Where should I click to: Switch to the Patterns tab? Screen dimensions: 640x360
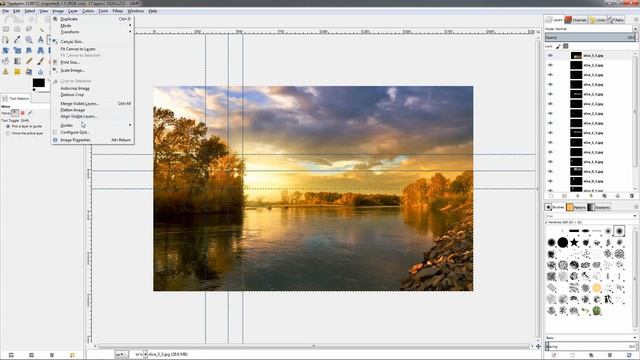576,207
